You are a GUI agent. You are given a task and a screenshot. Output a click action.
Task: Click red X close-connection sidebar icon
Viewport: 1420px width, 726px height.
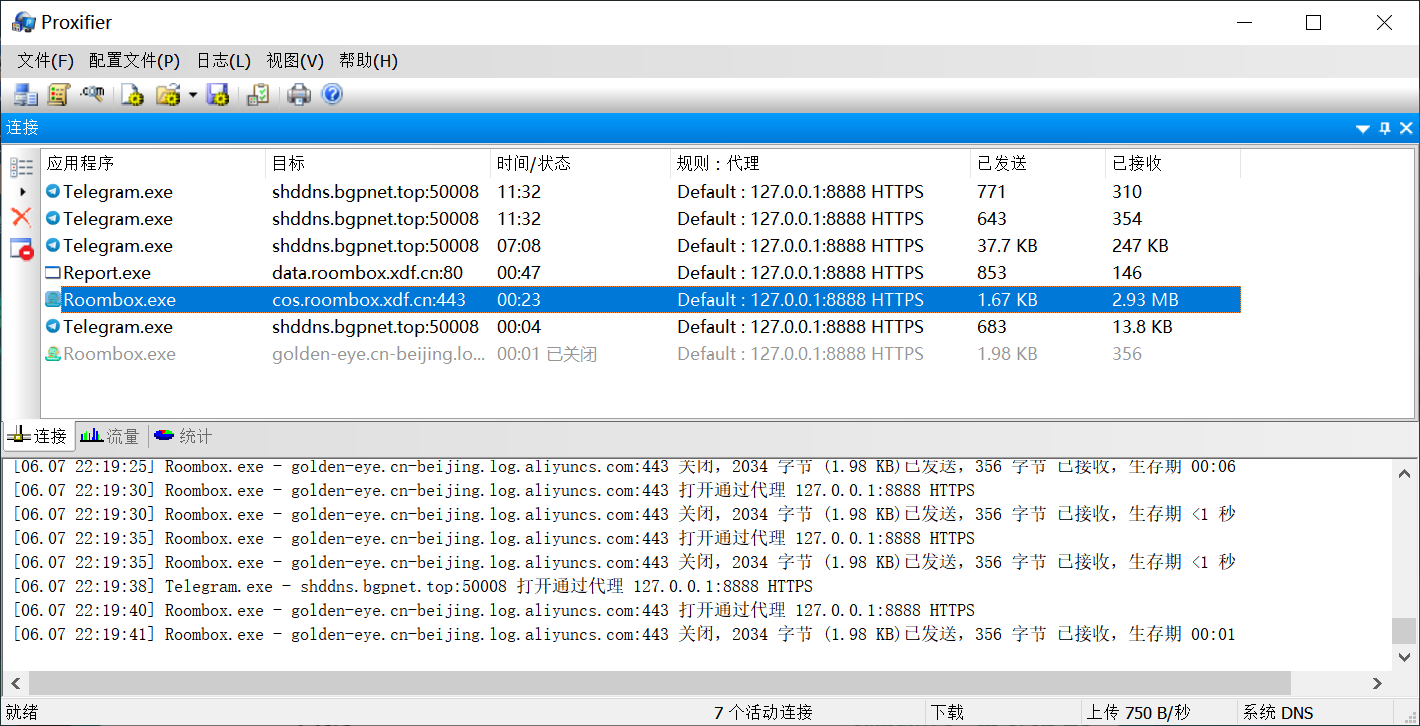pos(21,217)
